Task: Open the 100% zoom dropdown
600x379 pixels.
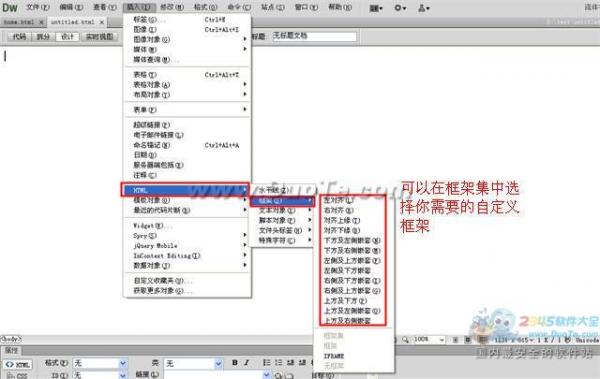Action: (442, 340)
